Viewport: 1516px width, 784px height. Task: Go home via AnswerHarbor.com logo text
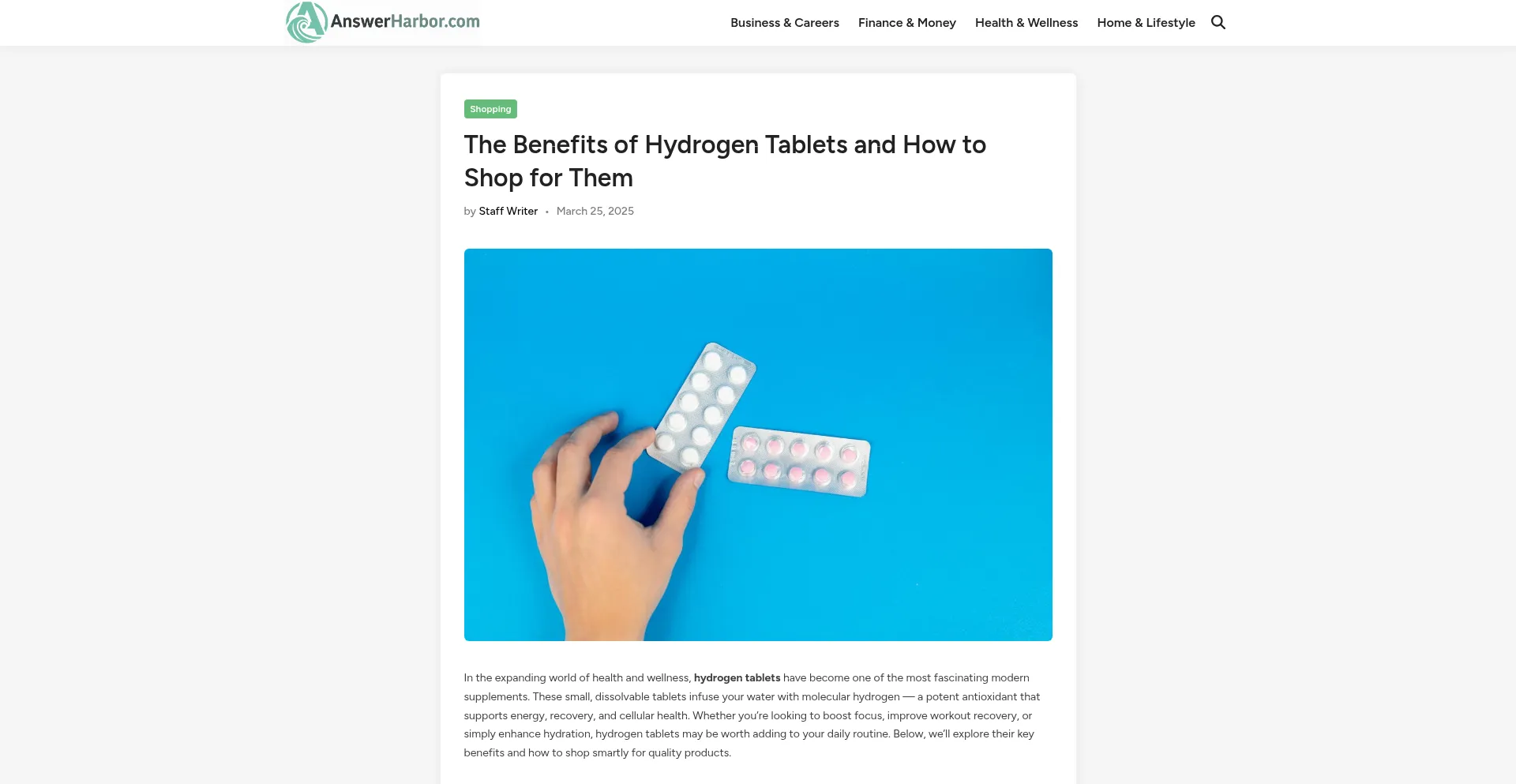(x=405, y=21)
